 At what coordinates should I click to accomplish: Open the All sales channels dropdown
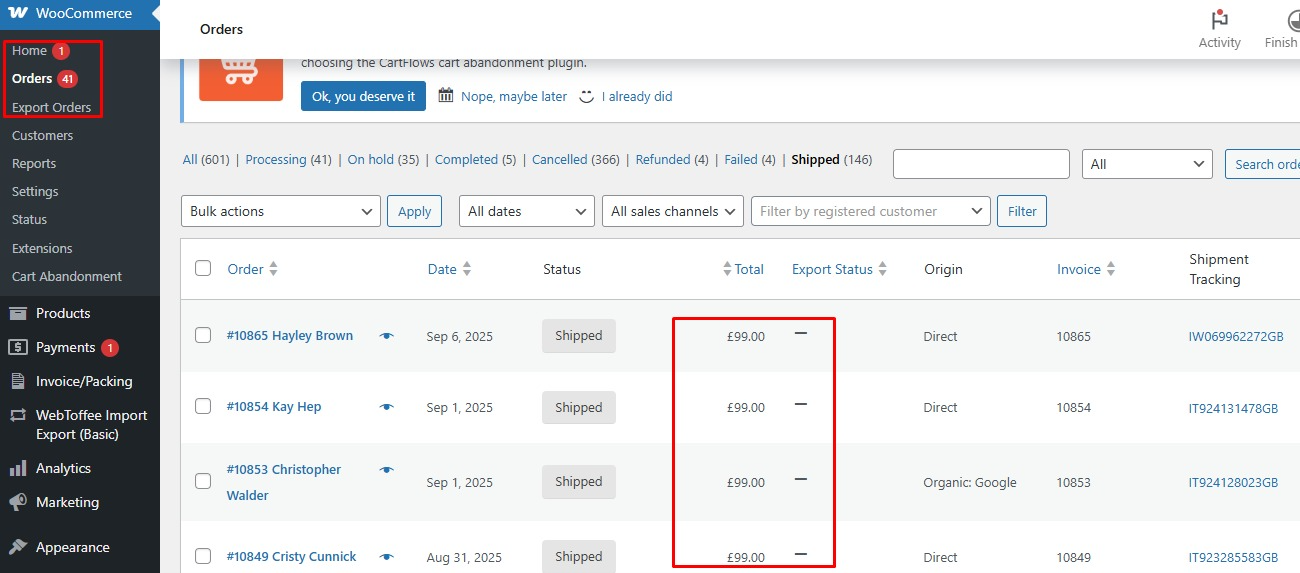coord(672,211)
